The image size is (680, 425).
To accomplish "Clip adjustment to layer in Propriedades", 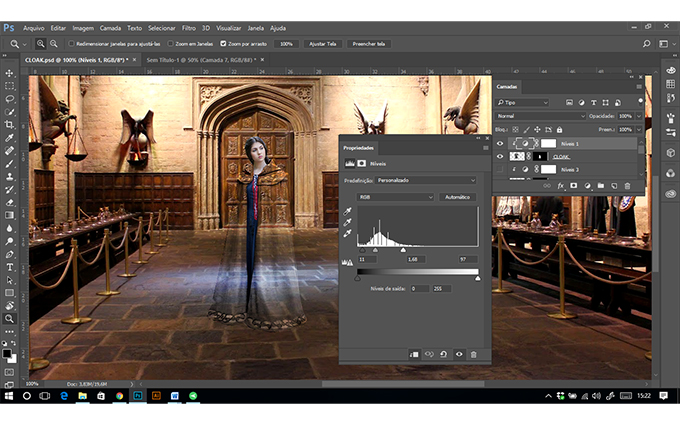I will [414, 354].
